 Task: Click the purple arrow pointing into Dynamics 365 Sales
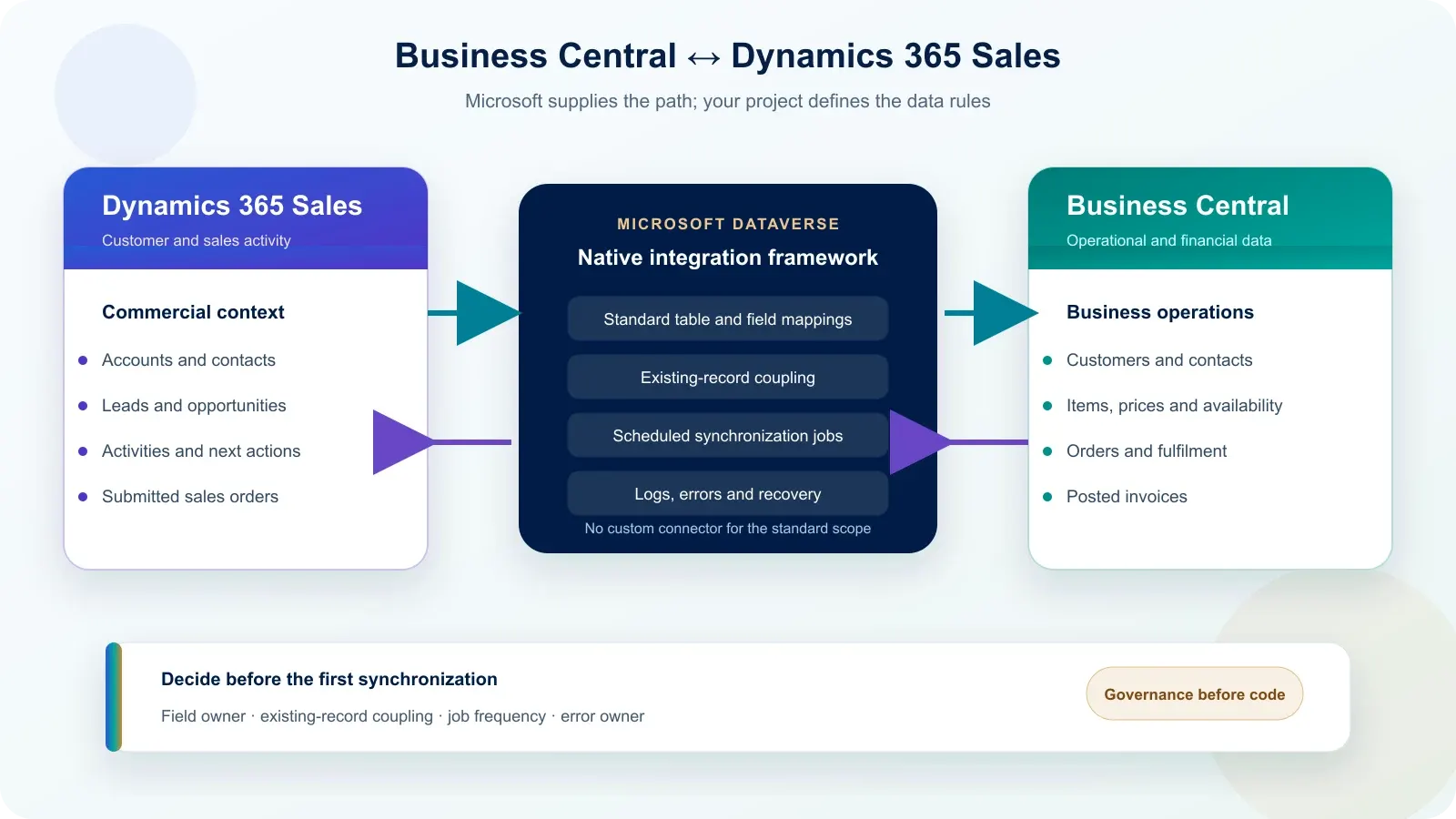click(442, 442)
